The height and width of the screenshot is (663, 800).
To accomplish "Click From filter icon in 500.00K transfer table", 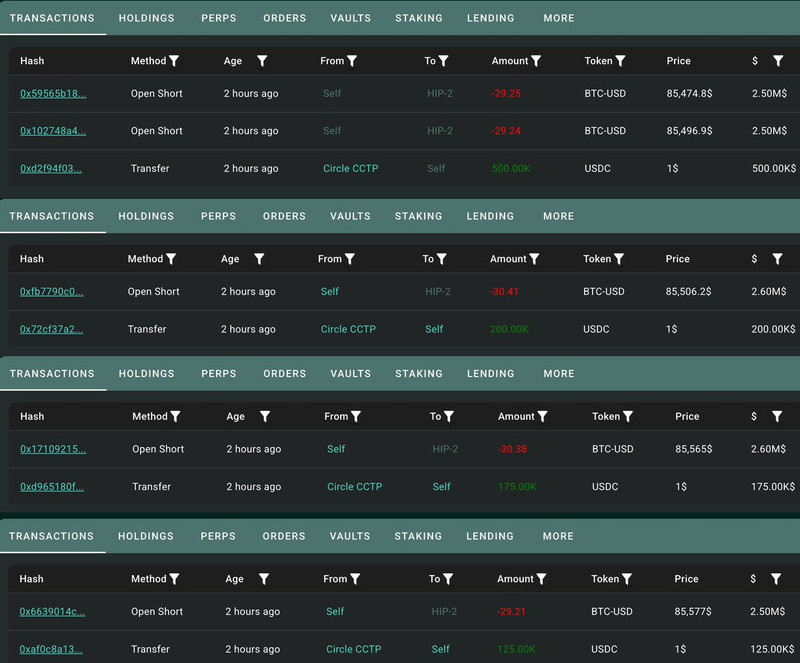I will [x=352, y=61].
